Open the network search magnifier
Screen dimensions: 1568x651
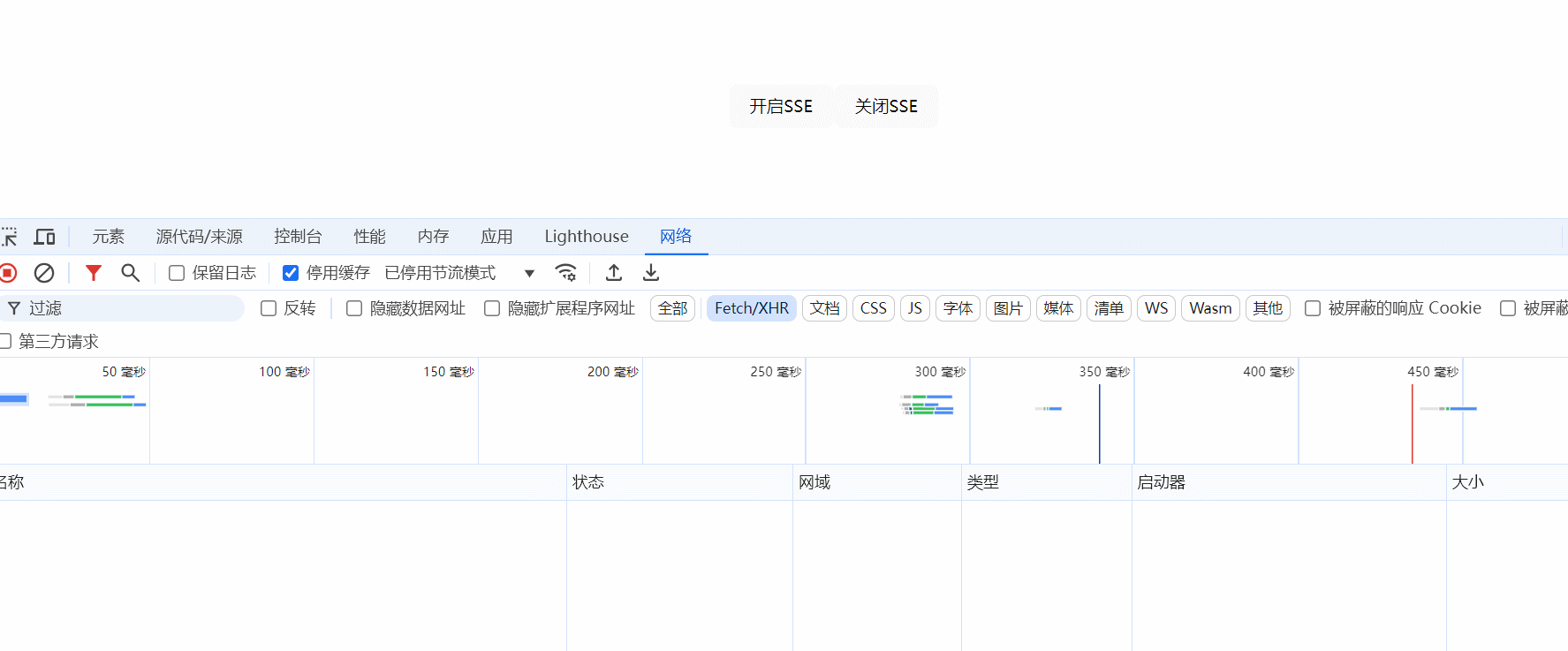(x=130, y=273)
